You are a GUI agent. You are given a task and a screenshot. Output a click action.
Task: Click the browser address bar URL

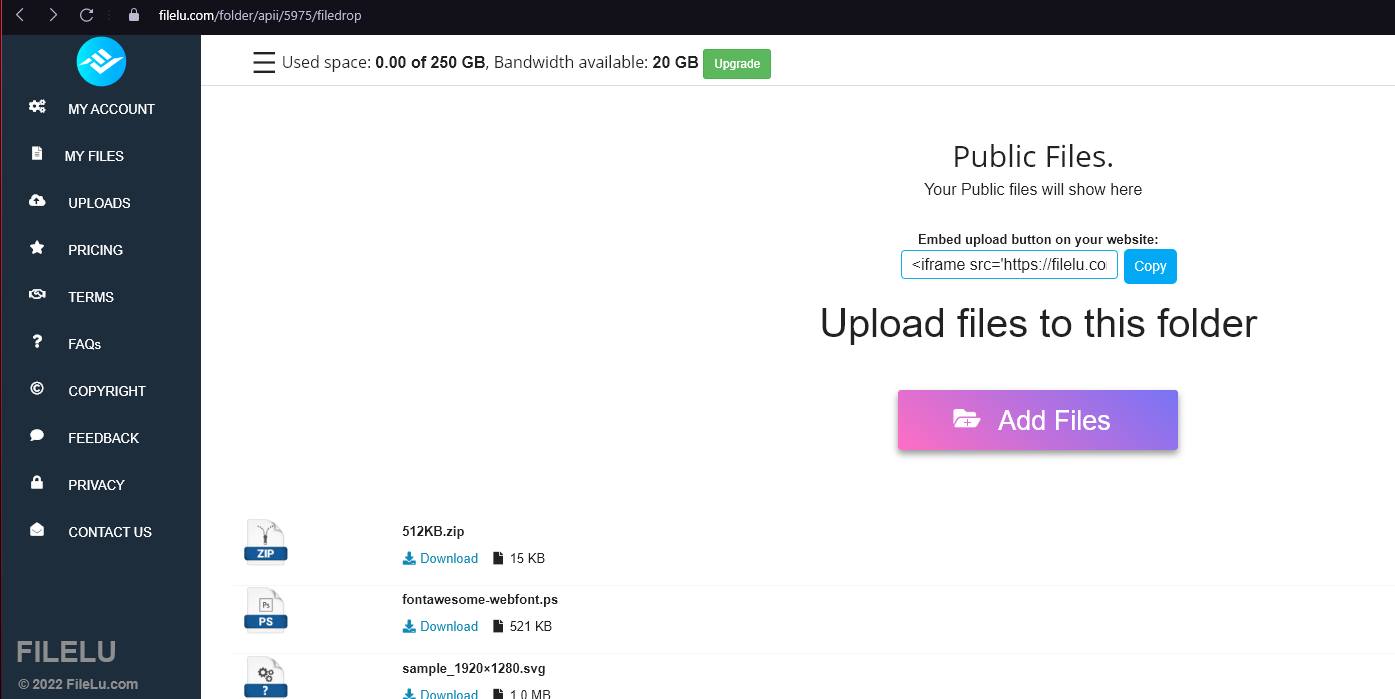(260, 15)
